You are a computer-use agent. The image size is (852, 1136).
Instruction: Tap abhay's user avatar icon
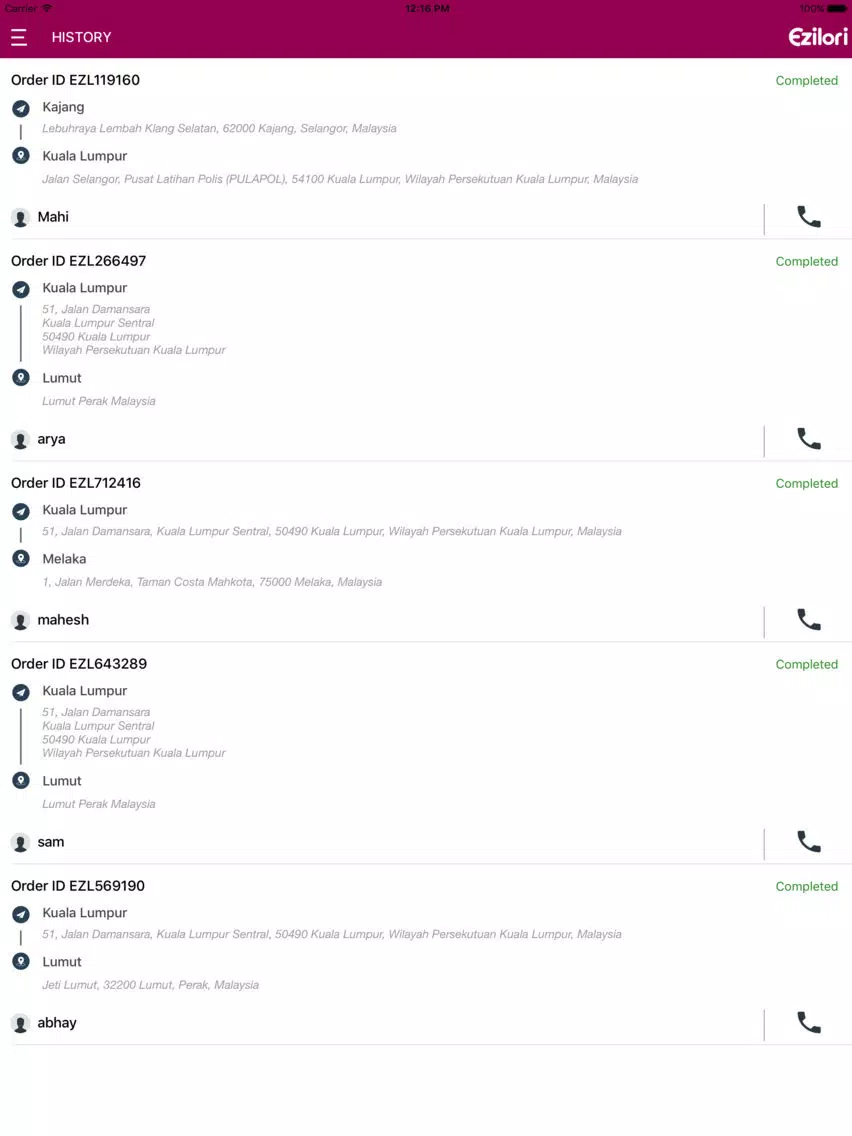pyautogui.click(x=20, y=1024)
